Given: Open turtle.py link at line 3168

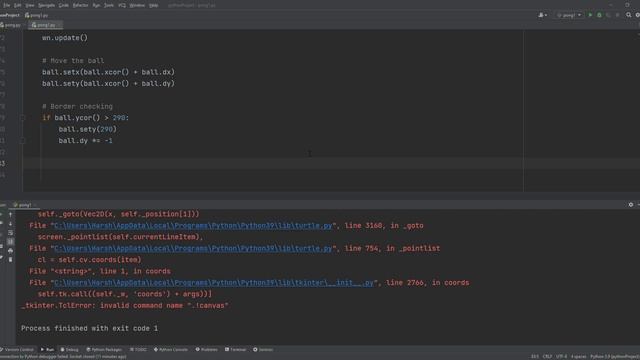Looking at the screenshot, I should coord(193,226).
